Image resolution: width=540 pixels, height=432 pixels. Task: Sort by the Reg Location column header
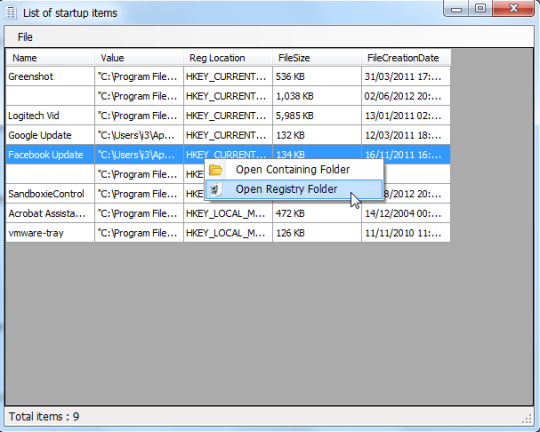228,58
